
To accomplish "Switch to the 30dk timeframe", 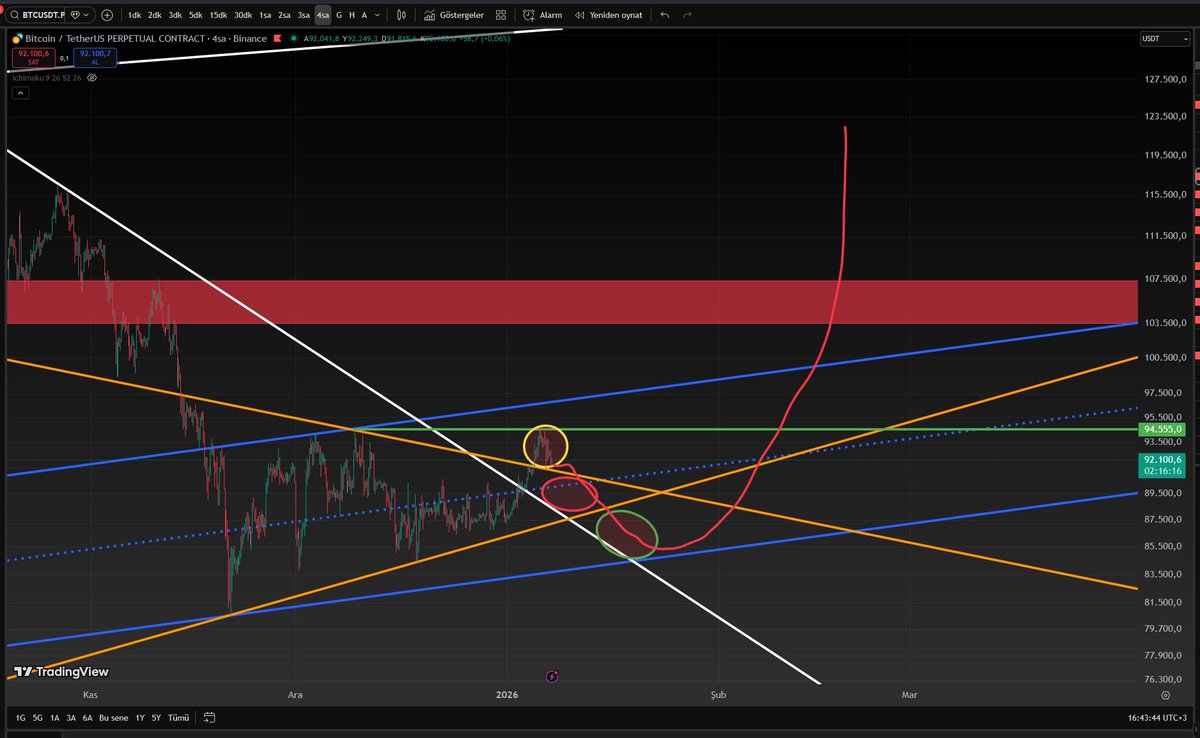I will coord(243,15).
